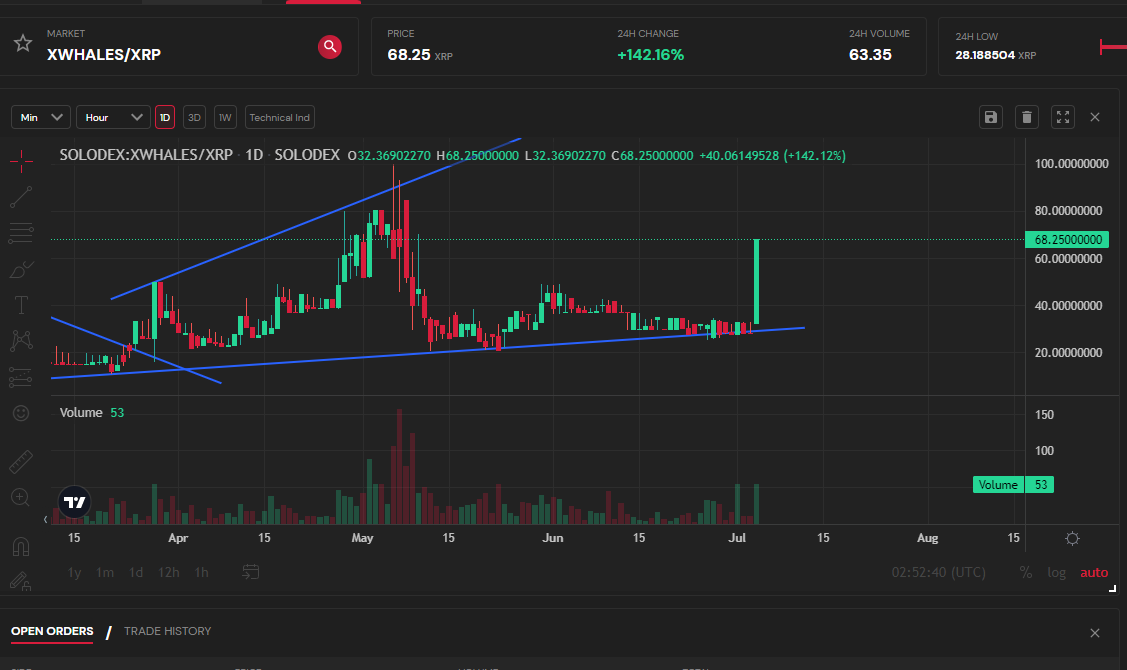Switch to TRADE HISTORY tab
This screenshot has height=670, width=1127.
167,631
